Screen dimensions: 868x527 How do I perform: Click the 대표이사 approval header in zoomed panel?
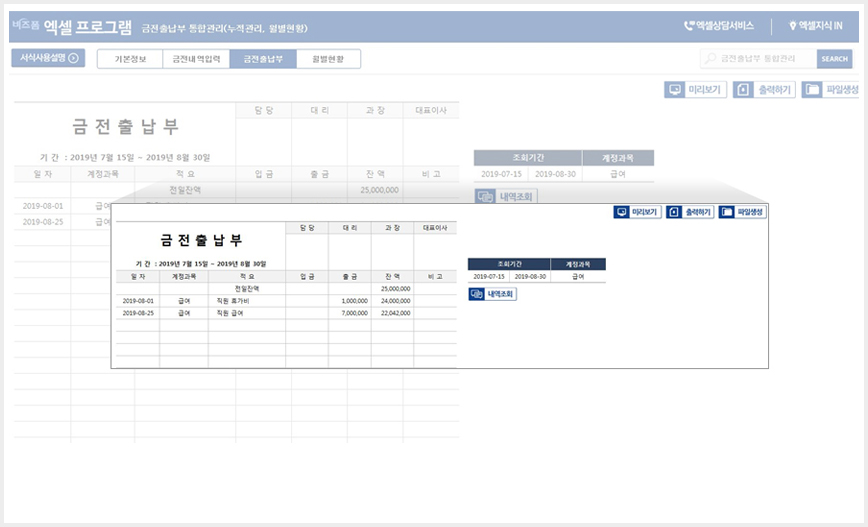(x=435, y=228)
